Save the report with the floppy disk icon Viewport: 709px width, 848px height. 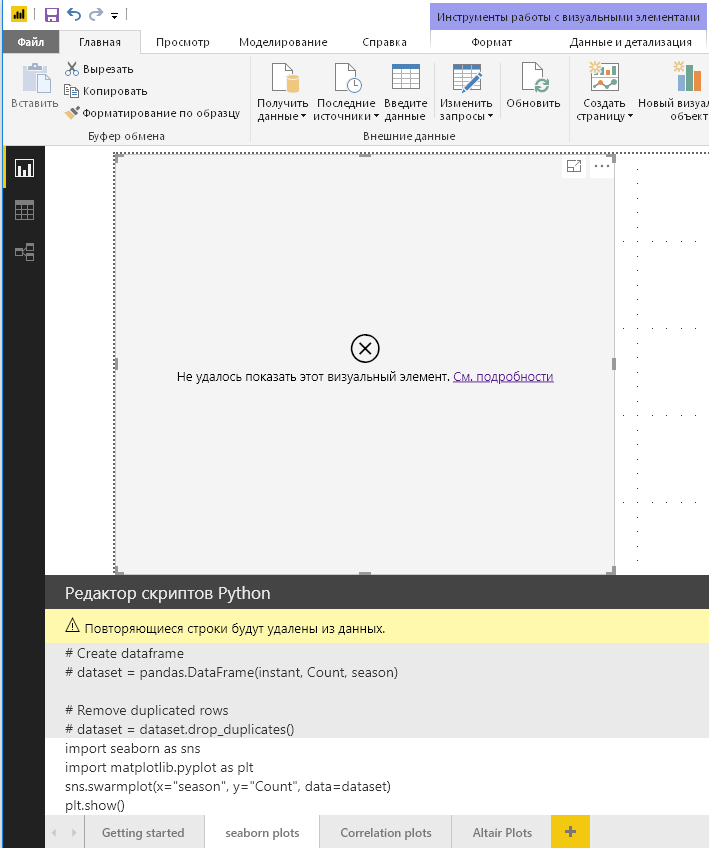[x=51, y=15]
